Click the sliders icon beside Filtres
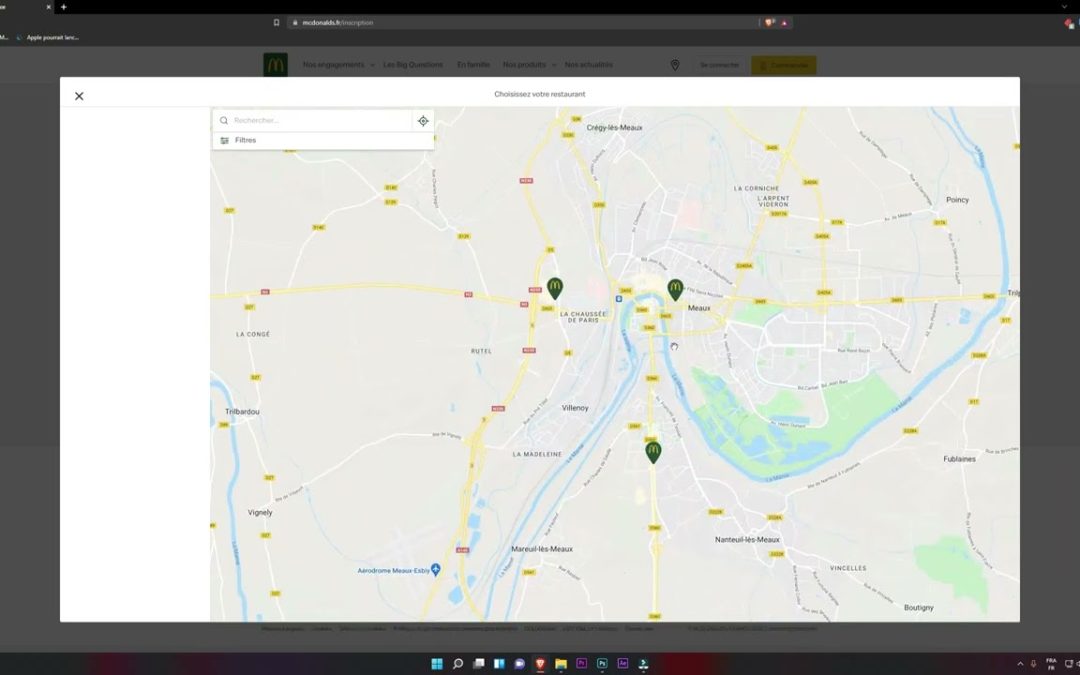Viewport: 1080px width, 675px height. [x=224, y=141]
